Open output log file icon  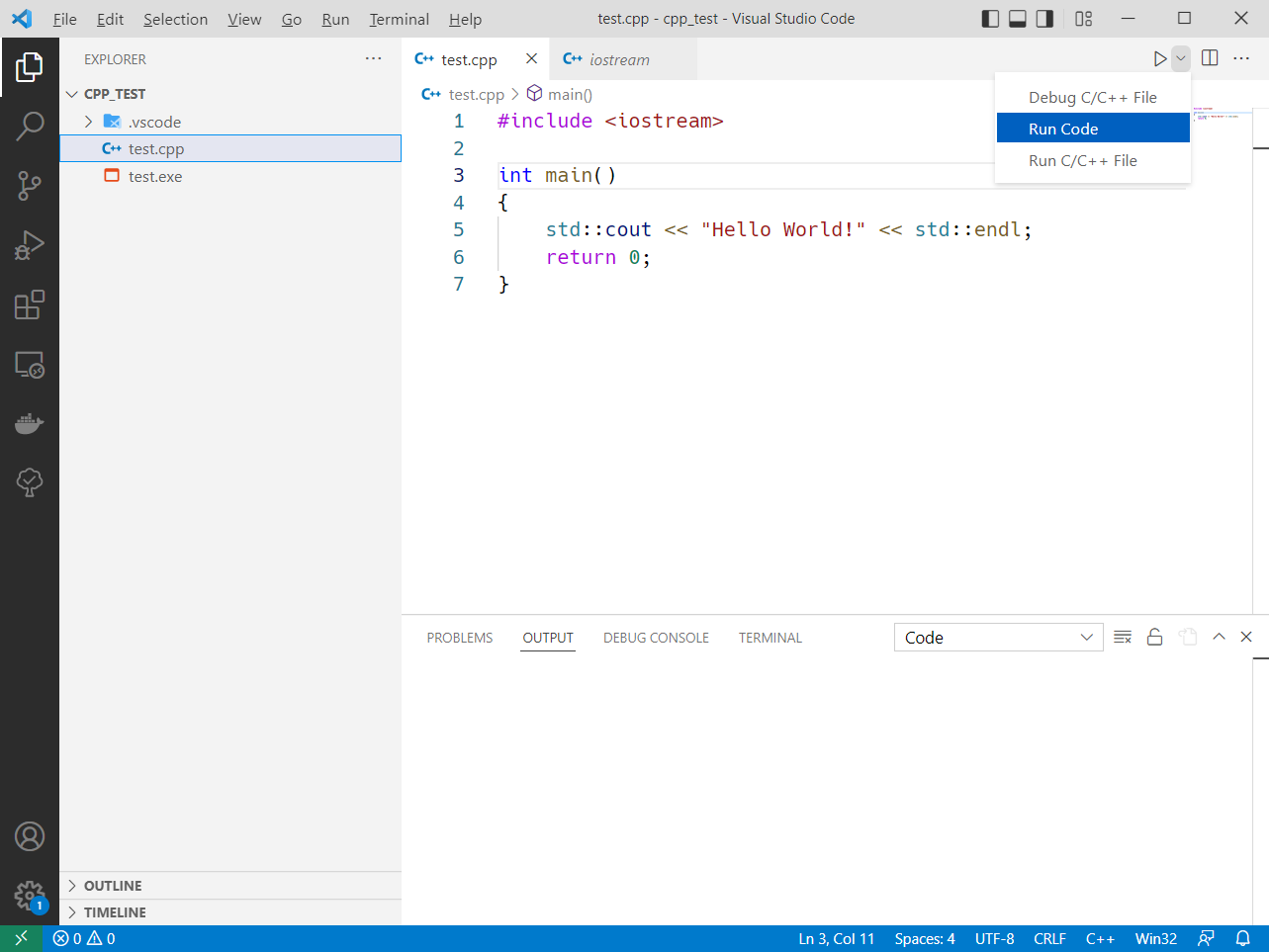(x=1188, y=638)
